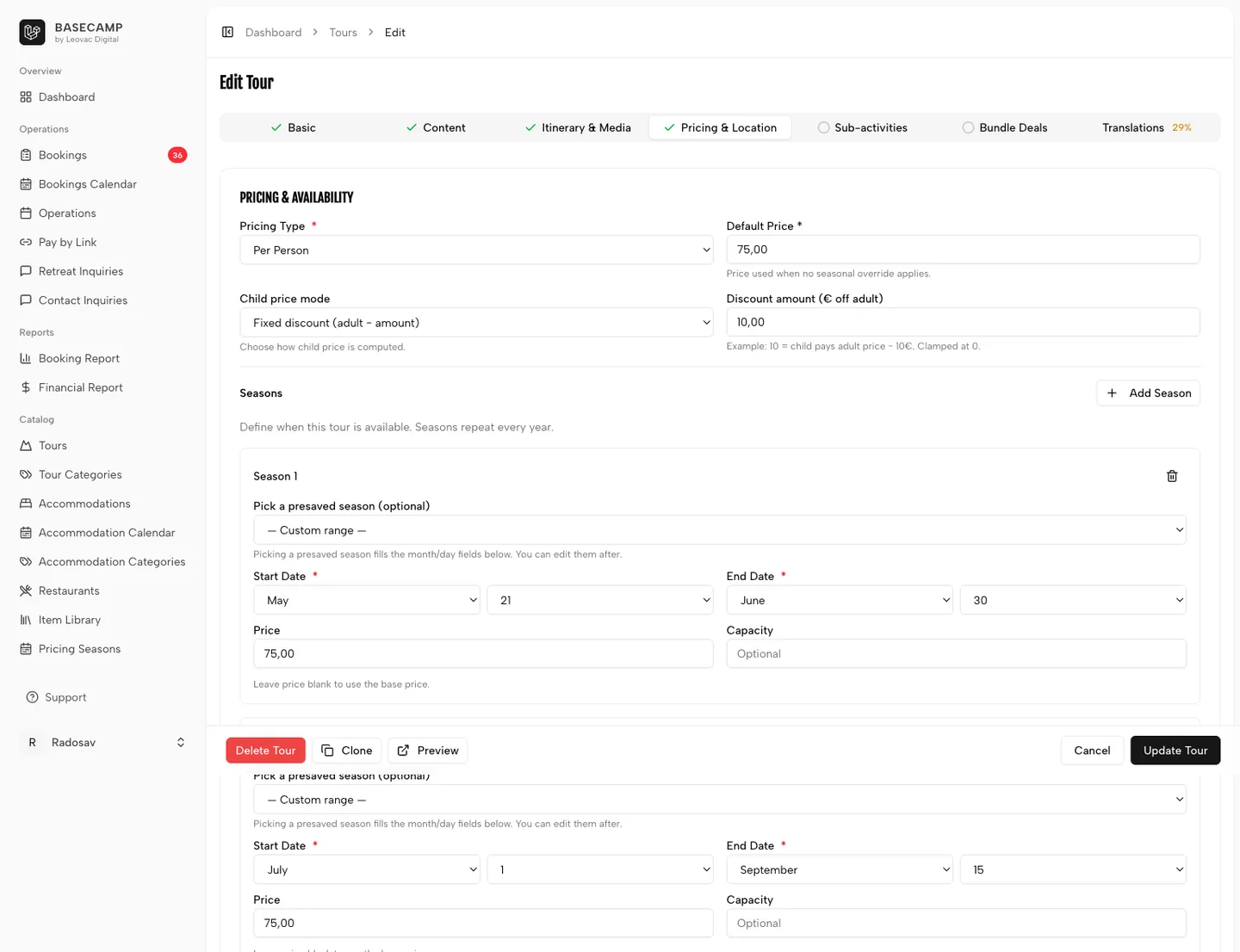Click the Default Price input field

coord(963,250)
